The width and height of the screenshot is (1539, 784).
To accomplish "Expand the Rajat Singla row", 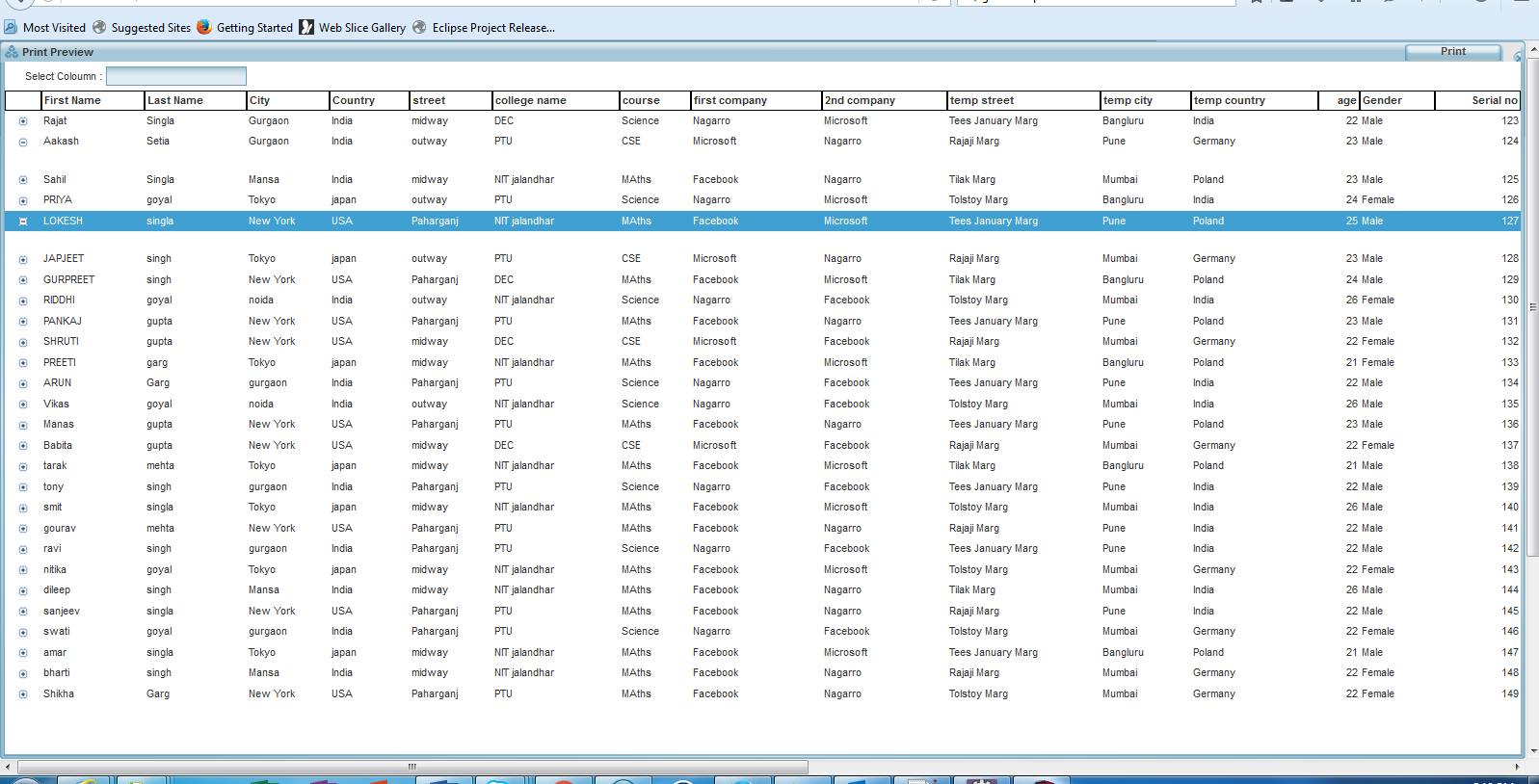I will tap(23, 121).
